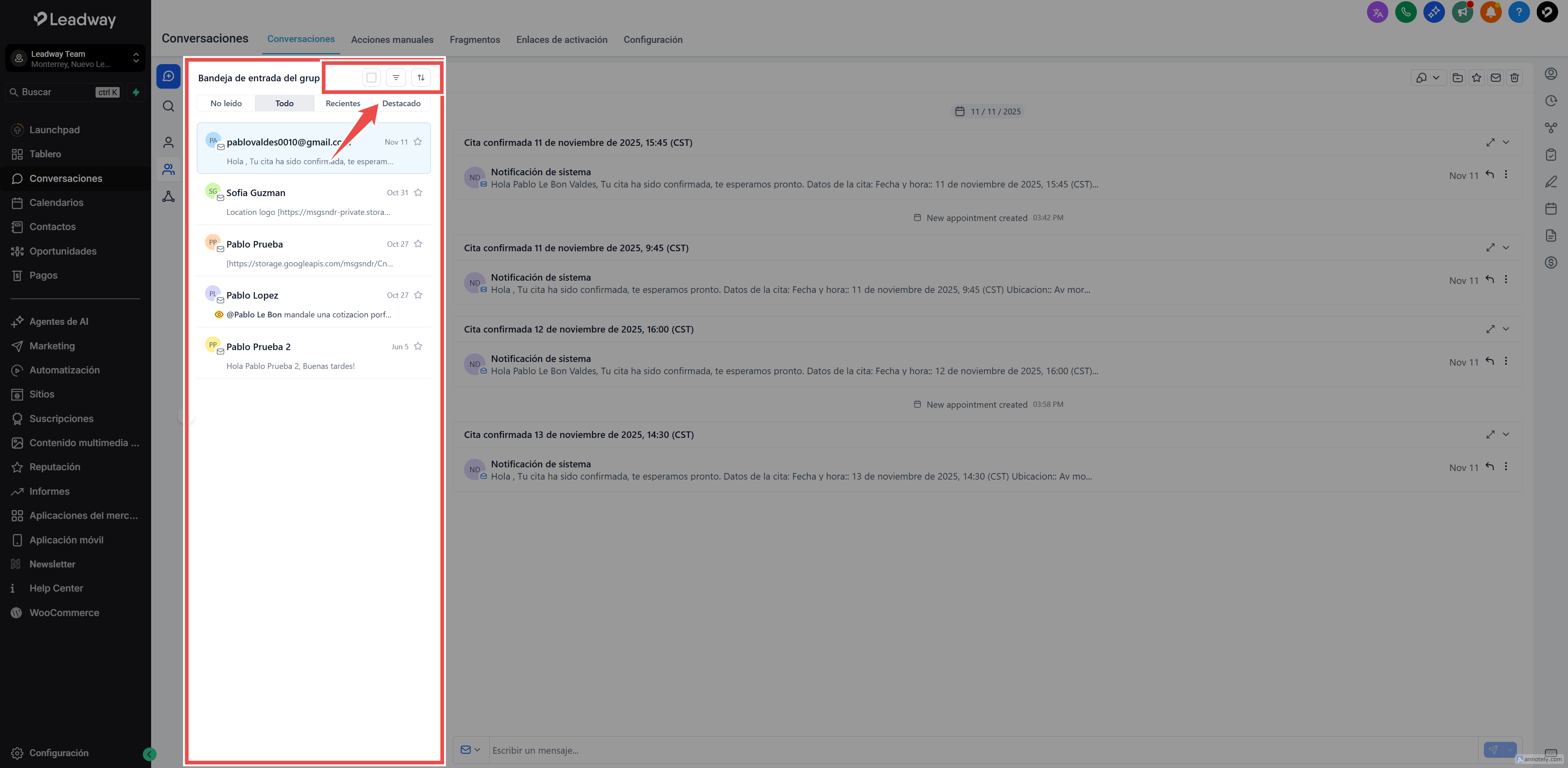The image size is (1568, 768).
Task: Click the mark as unread envelope icon
Action: (x=1496, y=78)
